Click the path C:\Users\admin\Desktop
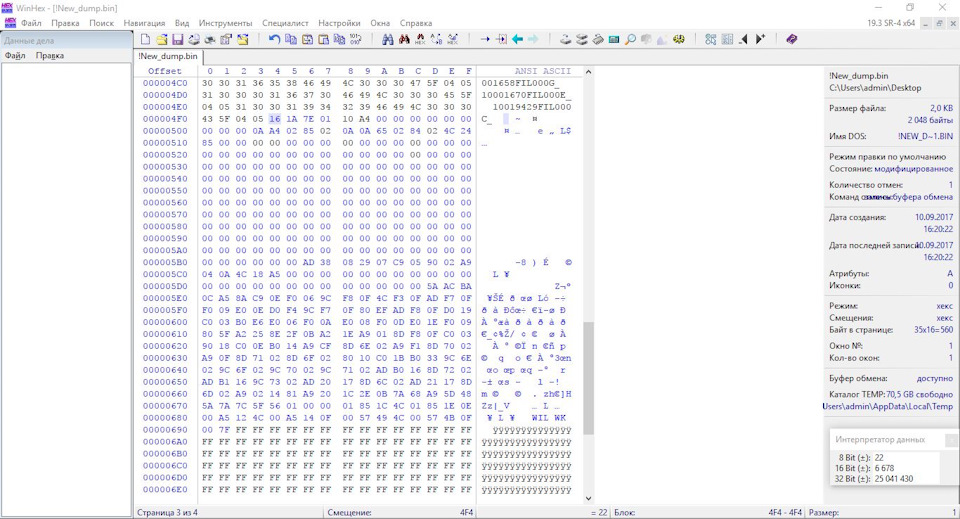Viewport: 960px width, 519px height. point(875,88)
